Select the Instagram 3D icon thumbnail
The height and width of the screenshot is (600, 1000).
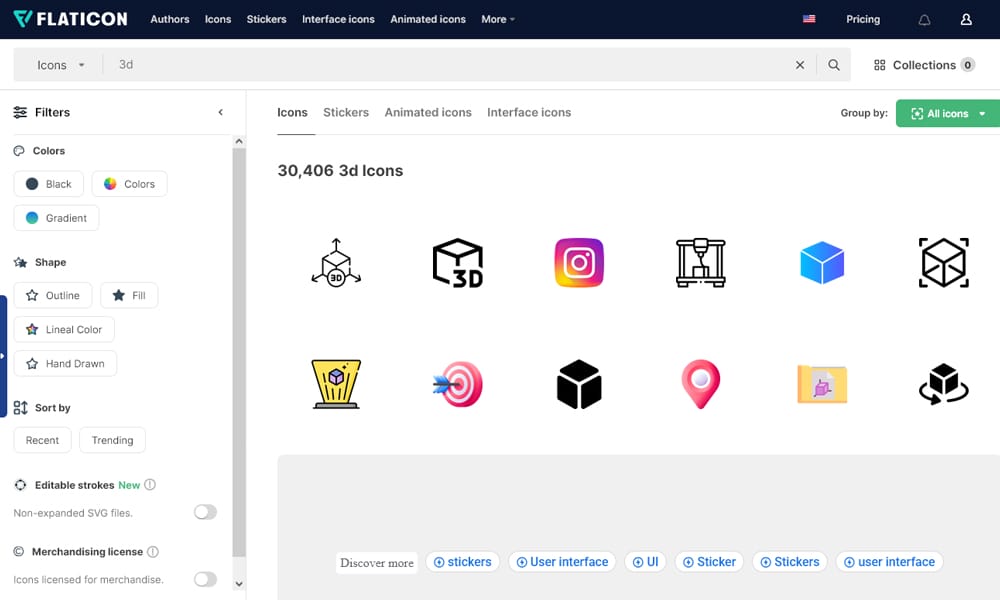tap(579, 262)
